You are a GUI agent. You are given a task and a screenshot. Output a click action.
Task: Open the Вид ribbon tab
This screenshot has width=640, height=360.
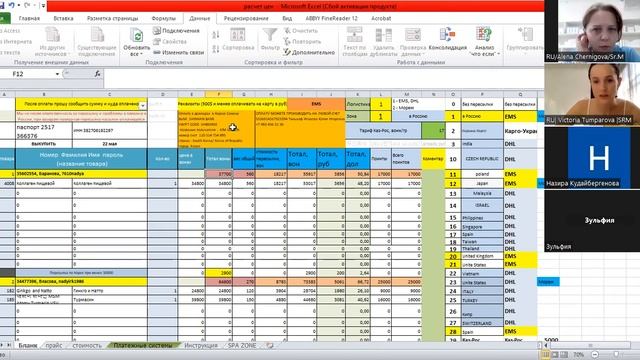[x=287, y=18]
